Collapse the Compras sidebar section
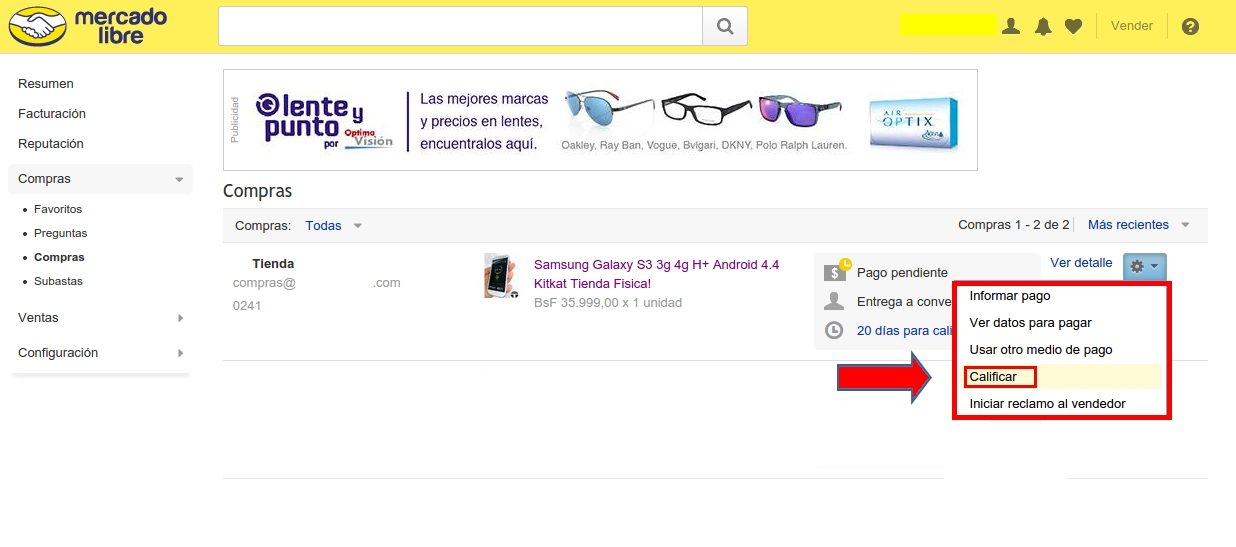 [x=100, y=179]
